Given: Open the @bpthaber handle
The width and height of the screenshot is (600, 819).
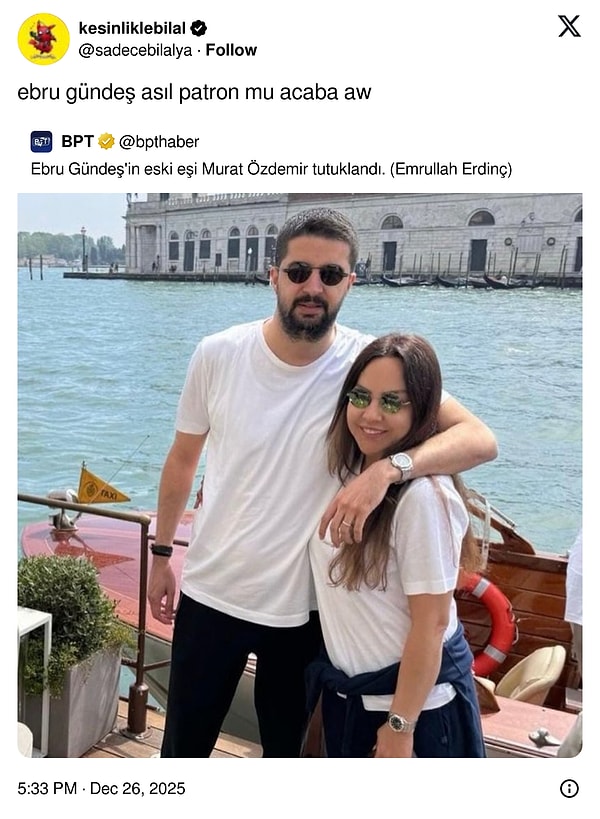Looking at the screenshot, I should pos(159,142).
